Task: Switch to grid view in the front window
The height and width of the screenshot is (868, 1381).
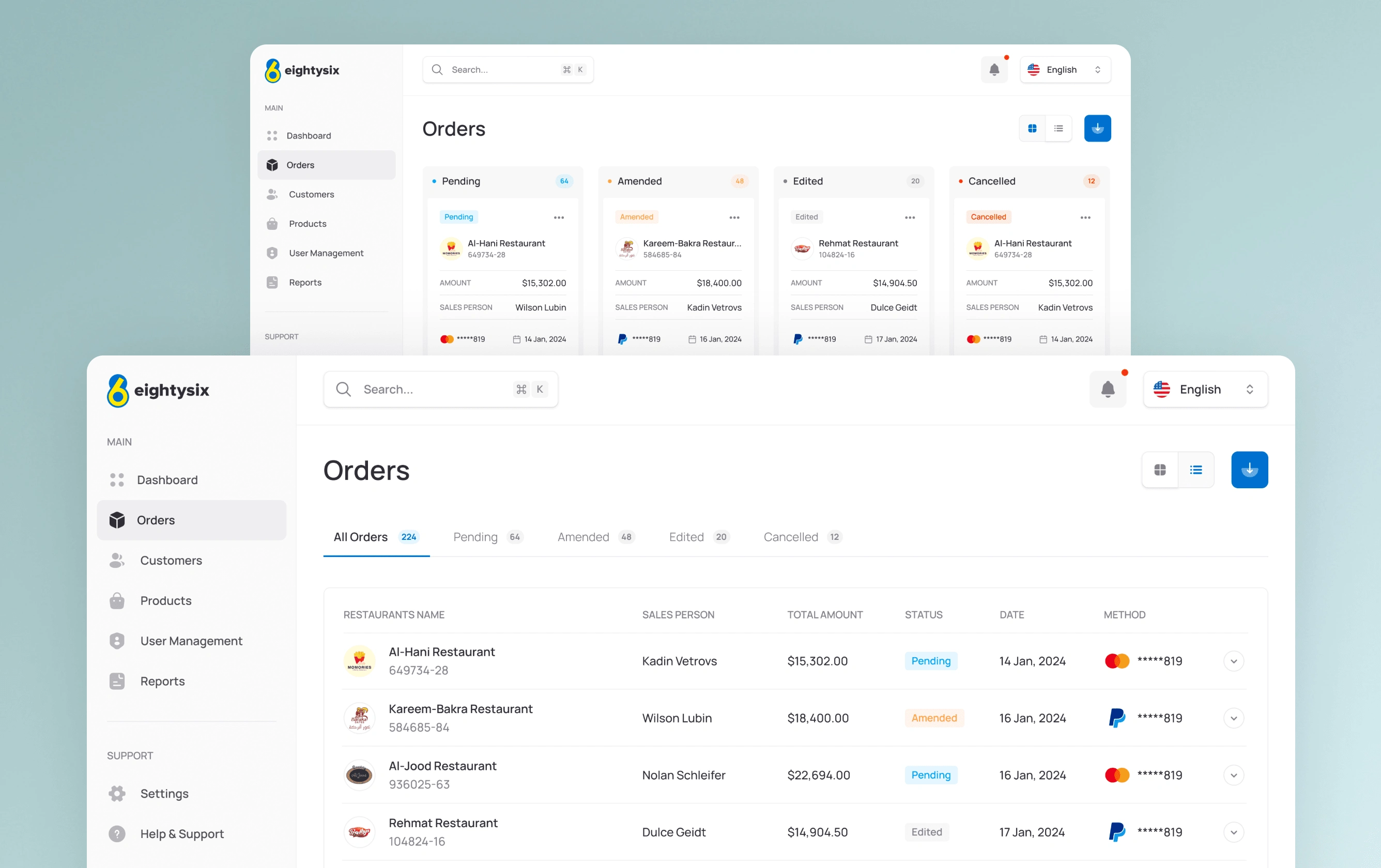Action: [1160, 470]
